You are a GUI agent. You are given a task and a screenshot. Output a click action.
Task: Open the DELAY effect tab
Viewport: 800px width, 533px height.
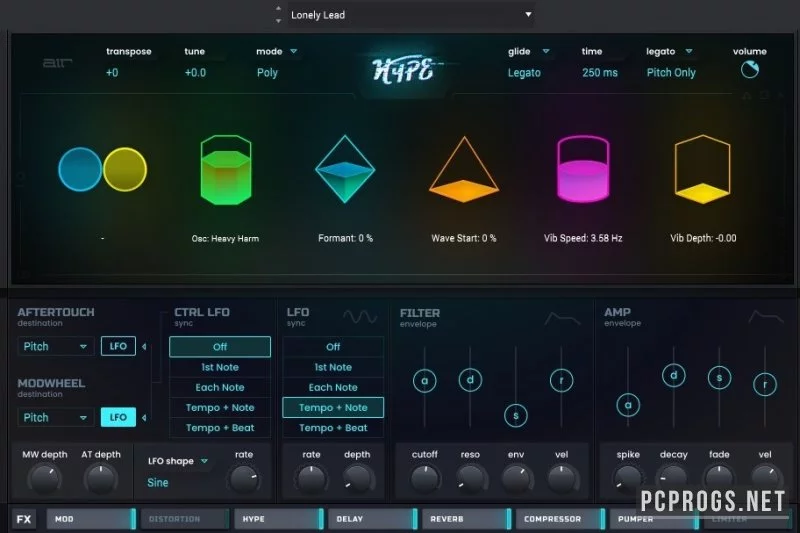coord(373,519)
